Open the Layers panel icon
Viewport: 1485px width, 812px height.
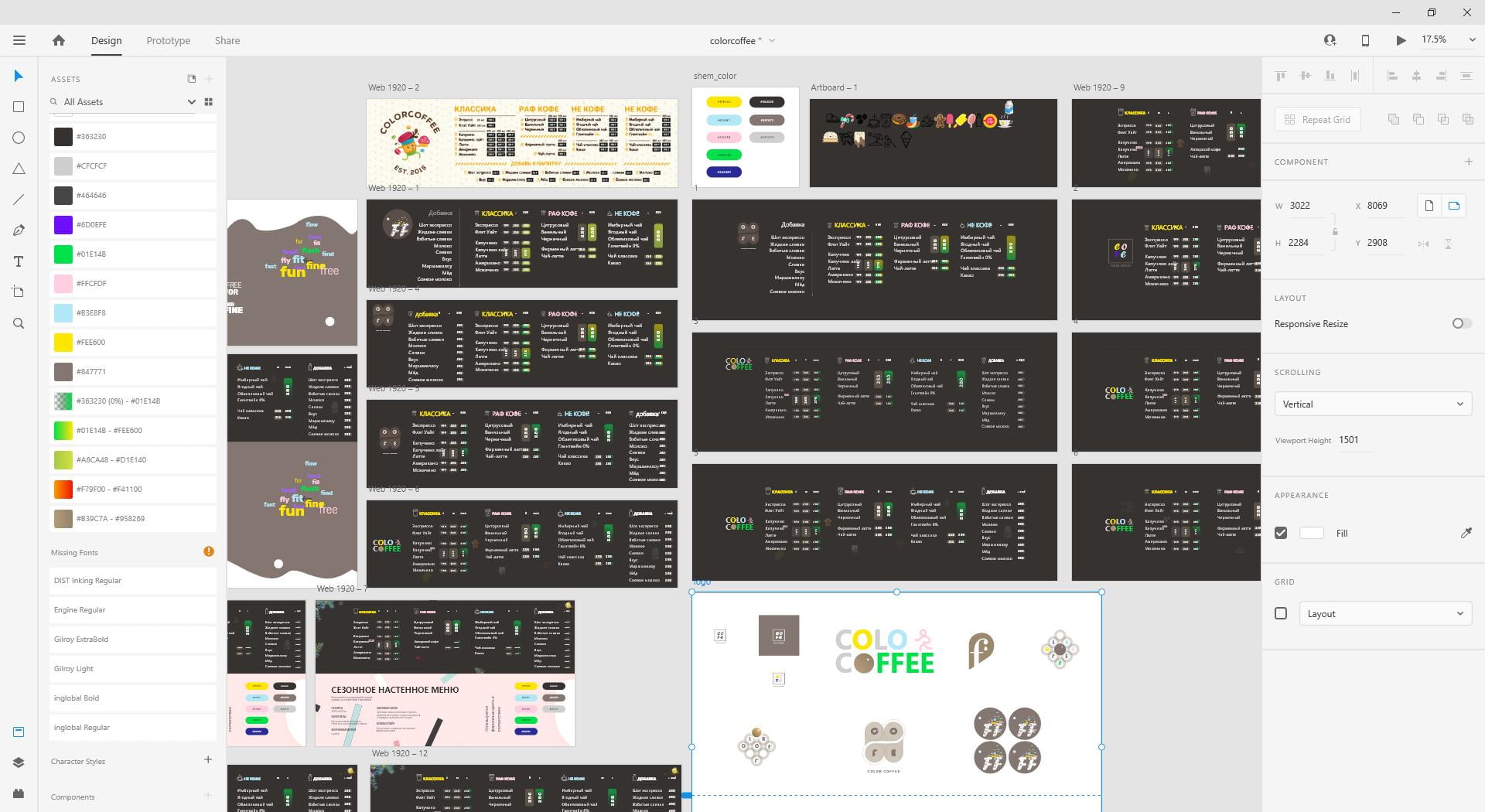19,763
